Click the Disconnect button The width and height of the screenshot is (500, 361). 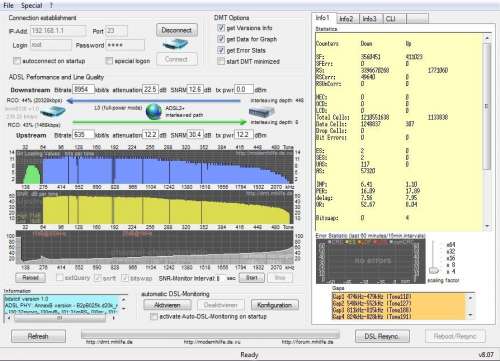pos(177,30)
